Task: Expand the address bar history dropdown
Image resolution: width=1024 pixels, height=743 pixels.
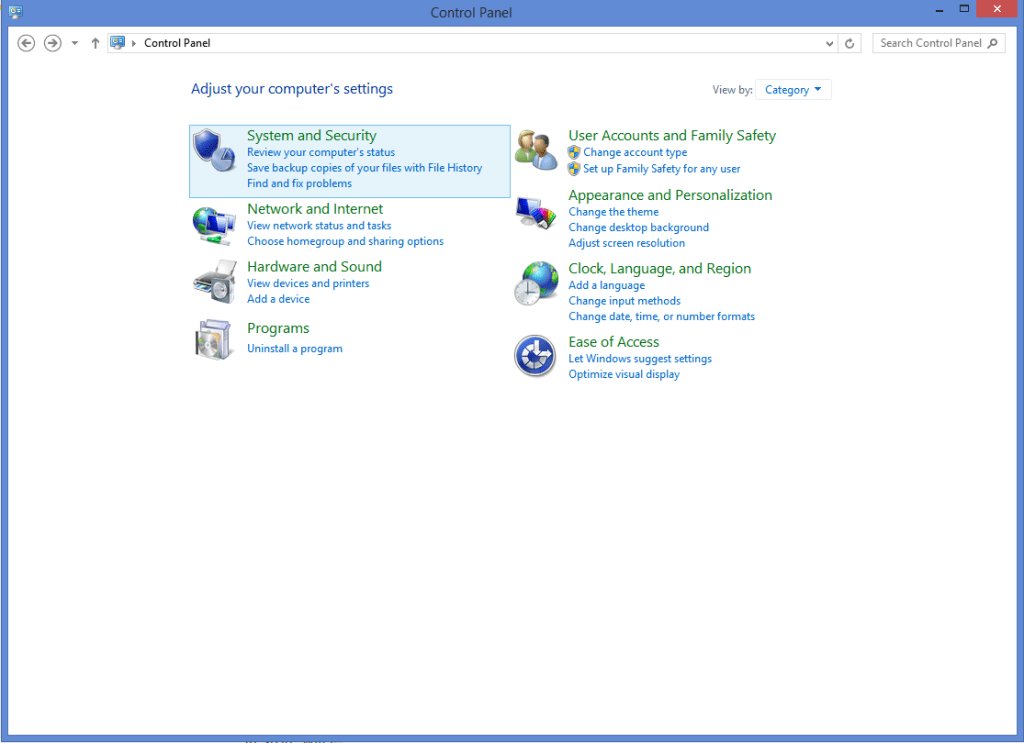Action: (829, 44)
